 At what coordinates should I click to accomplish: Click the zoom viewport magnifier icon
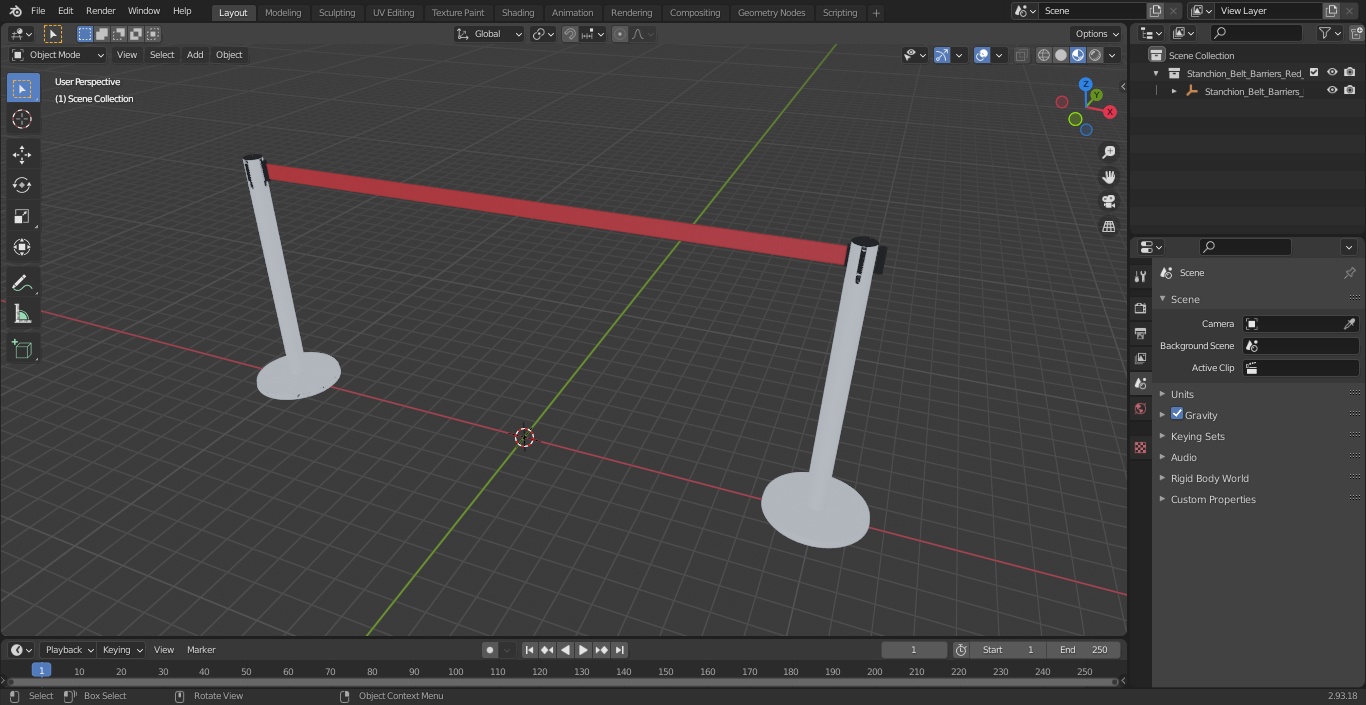(x=1108, y=152)
